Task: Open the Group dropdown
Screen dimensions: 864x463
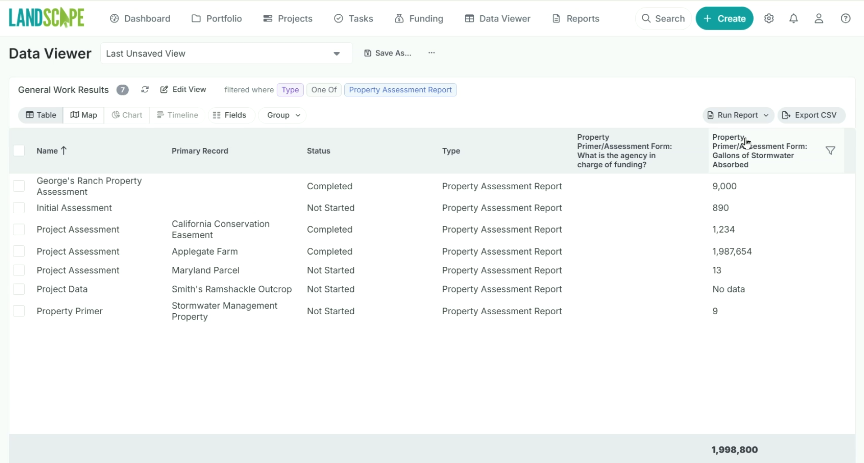Action: coord(284,115)
